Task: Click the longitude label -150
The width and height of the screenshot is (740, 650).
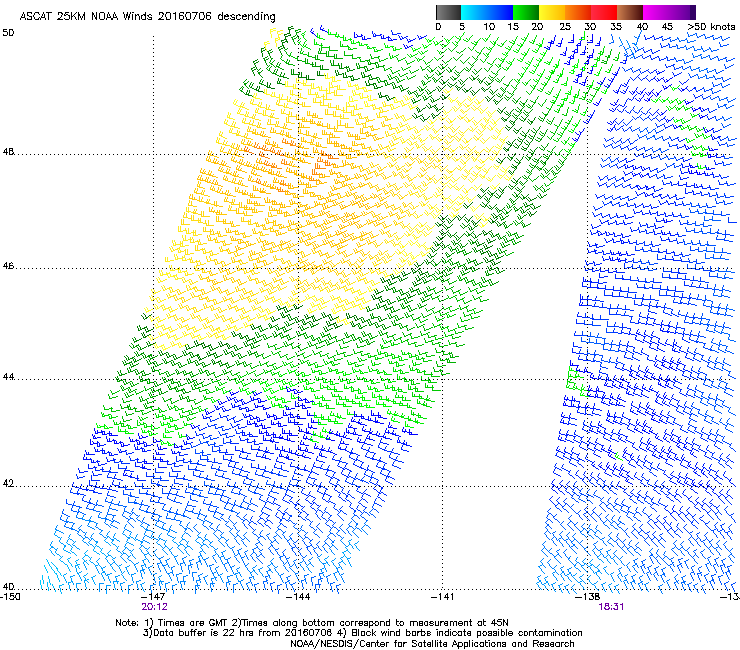Action: click(x=10, y=597)
